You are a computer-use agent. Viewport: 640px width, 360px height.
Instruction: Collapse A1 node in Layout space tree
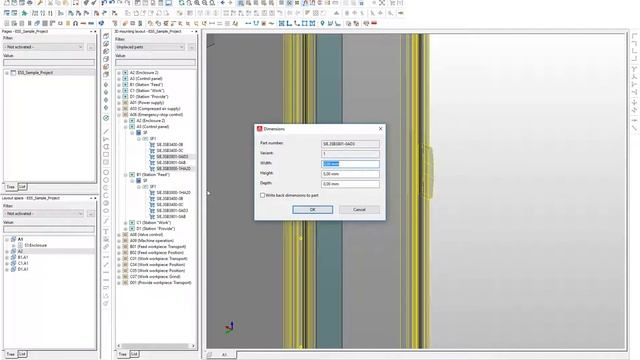pyautogui.click(x=7, y=239)
